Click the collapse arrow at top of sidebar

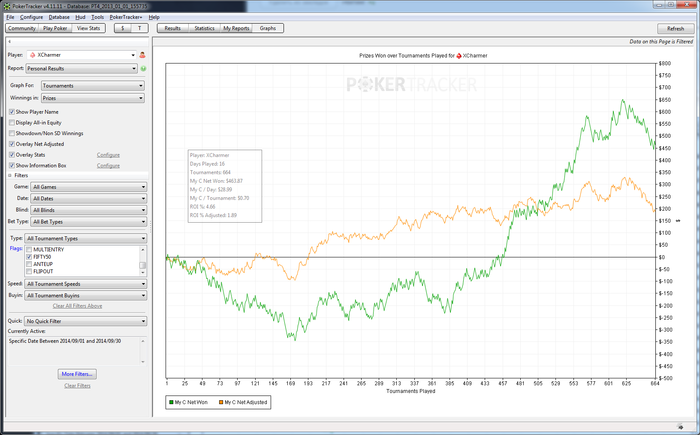click(9, 41)
